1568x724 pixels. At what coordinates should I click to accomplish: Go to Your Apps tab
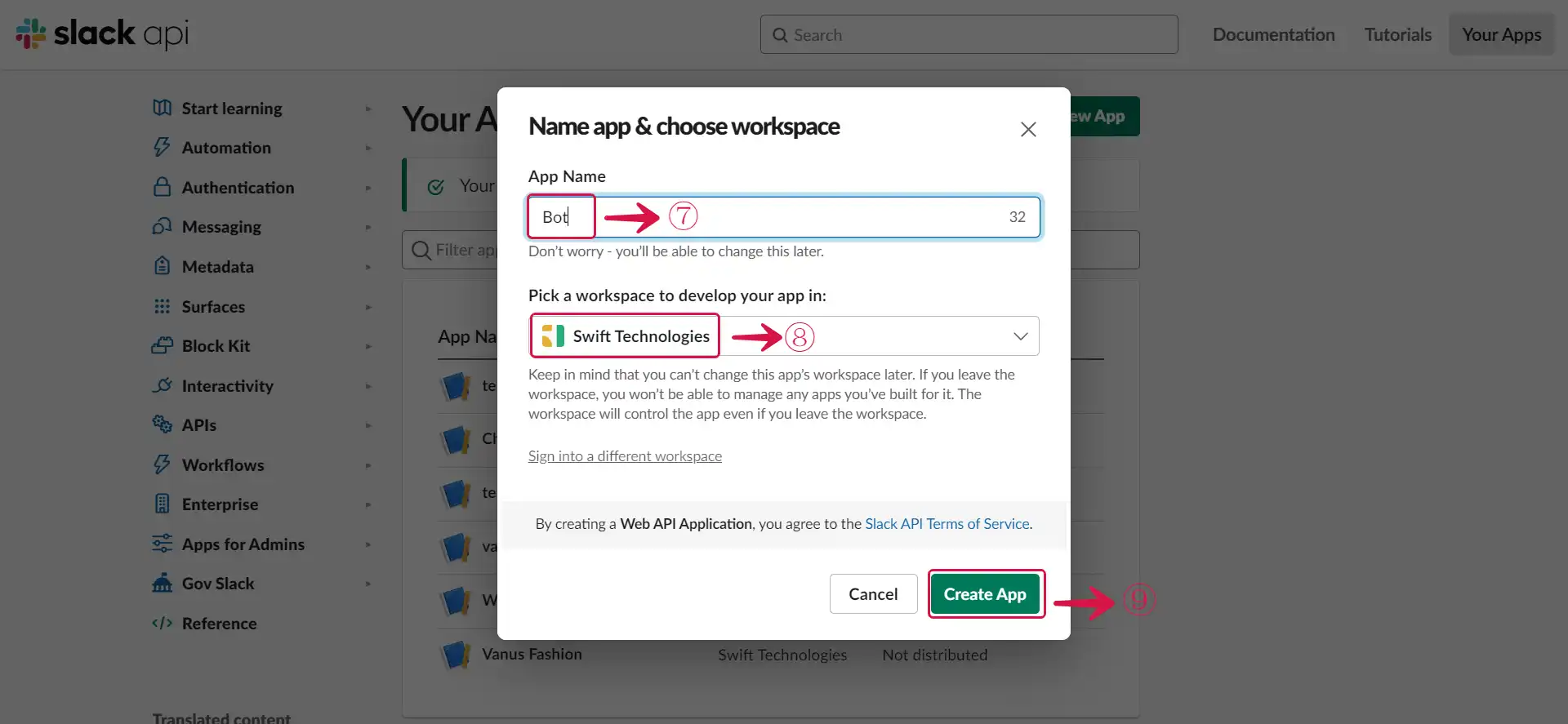(1501, 34)
